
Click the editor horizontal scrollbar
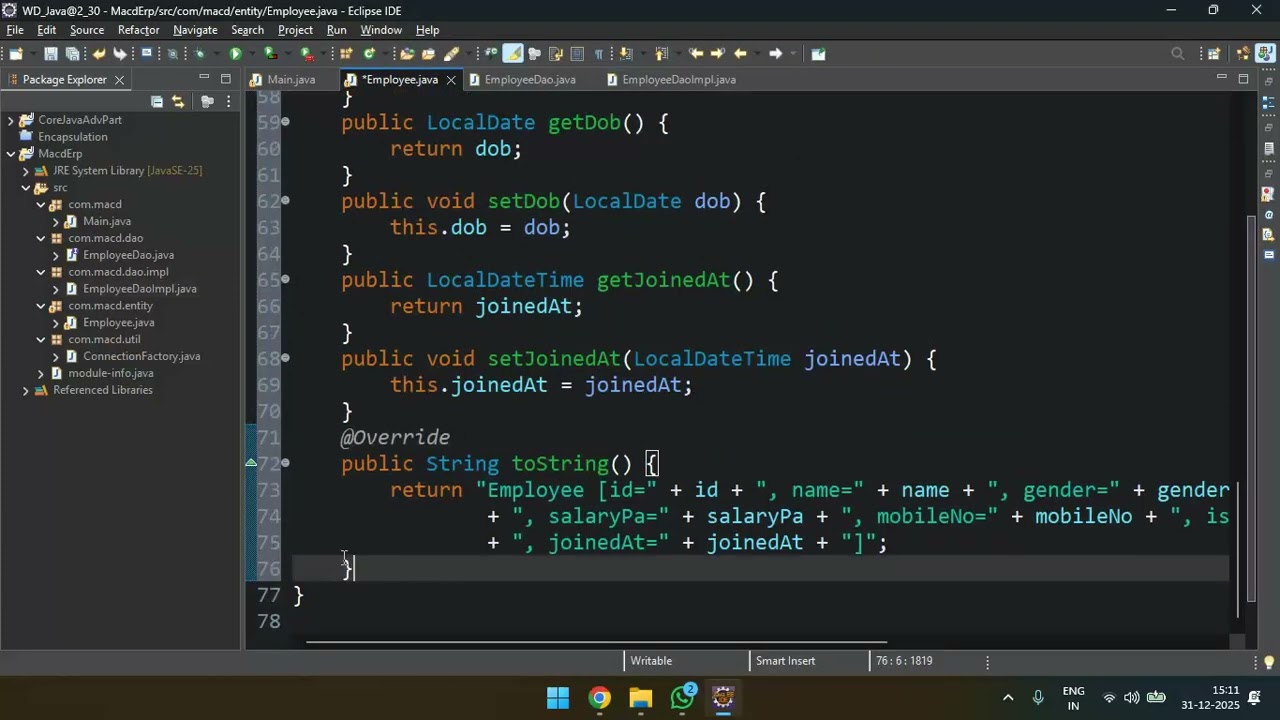tap(596, 642)
